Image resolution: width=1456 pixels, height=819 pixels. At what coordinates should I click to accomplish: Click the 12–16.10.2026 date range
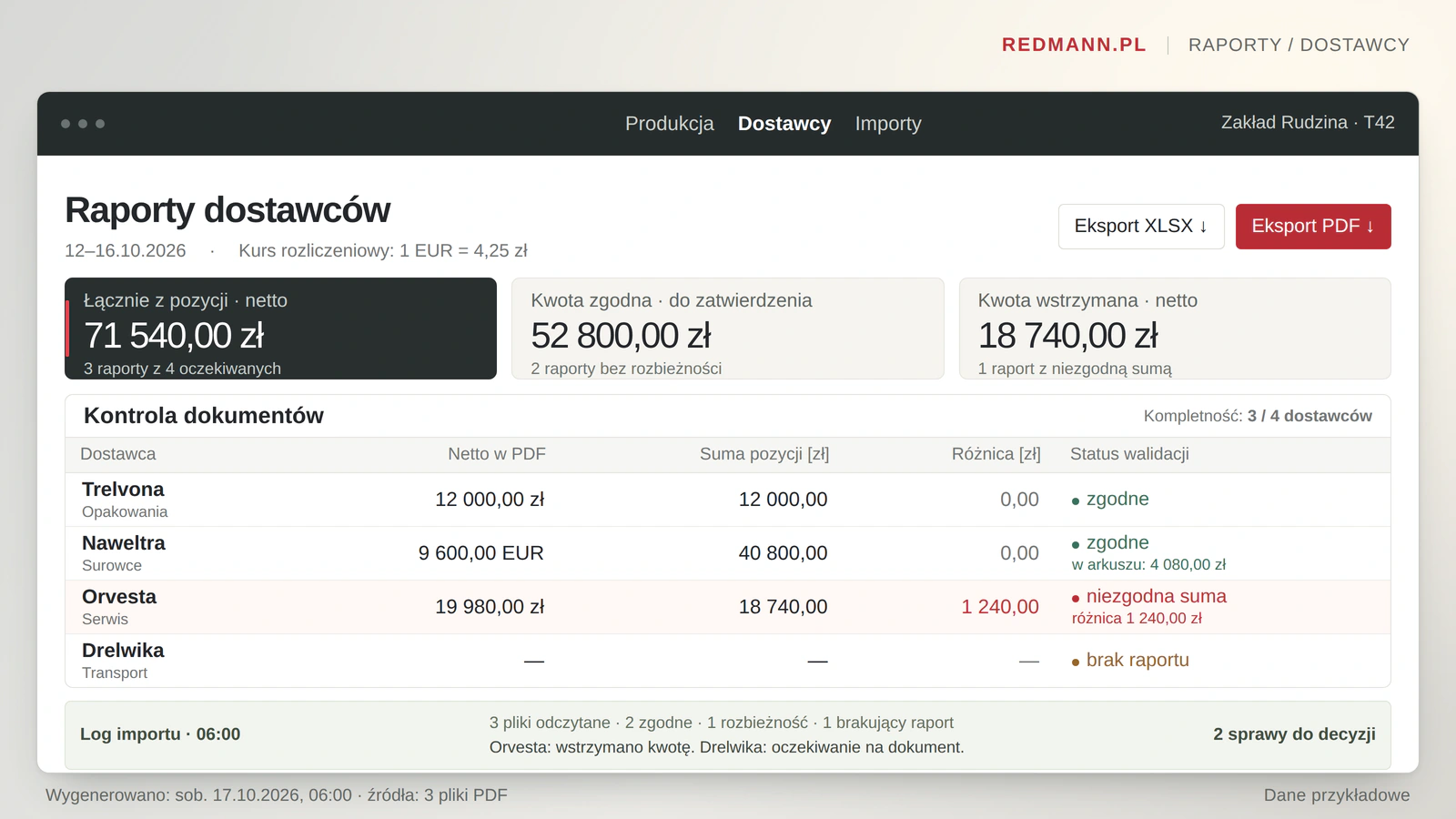coord(126,251)
